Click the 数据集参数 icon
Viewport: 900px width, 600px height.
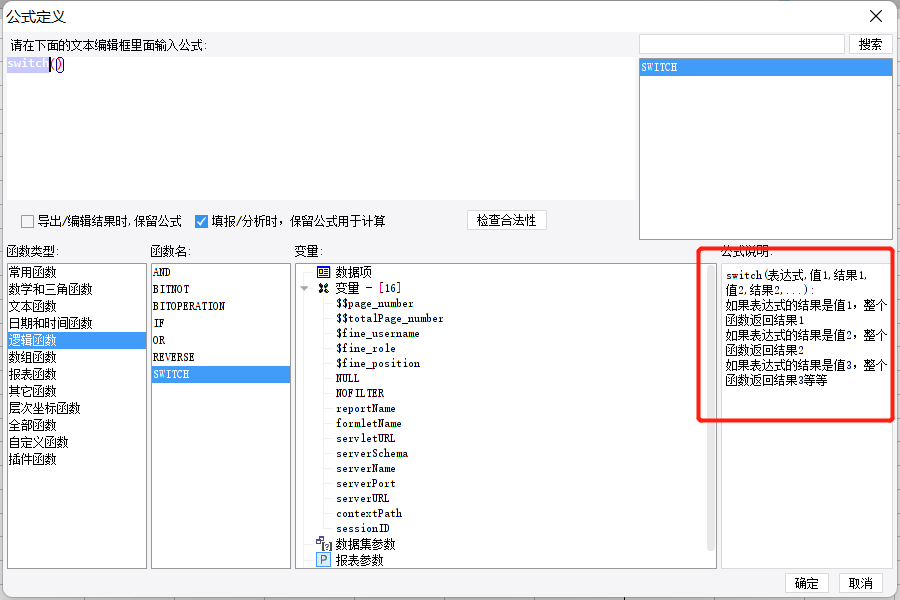click(324, 543)
